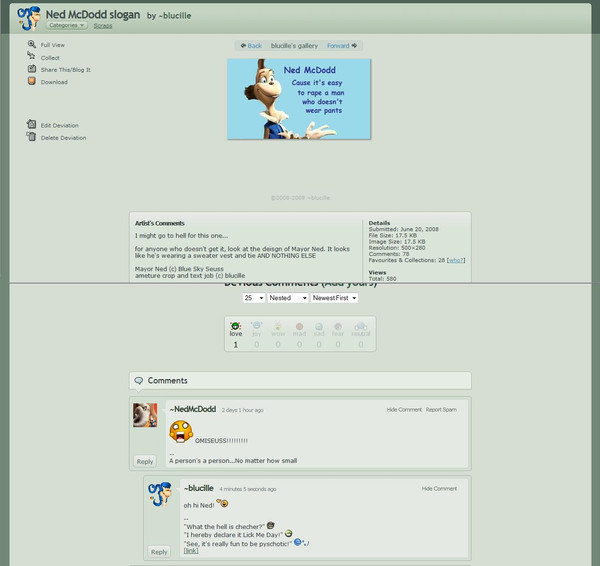The image size is (600, 566).
Task: Click NedMcDodd's avatar picture
Action: click(x=145, y=415)
